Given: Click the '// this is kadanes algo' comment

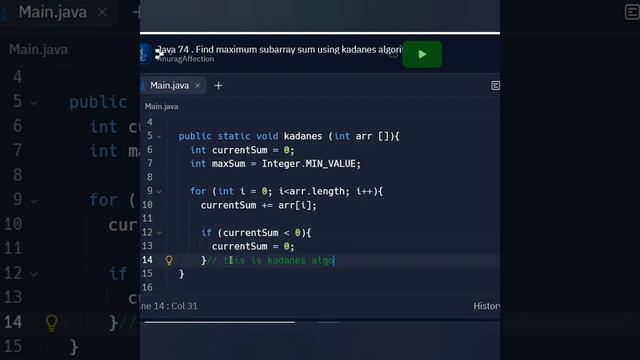Looking at the screenshot, I should (x=271, y=260).
